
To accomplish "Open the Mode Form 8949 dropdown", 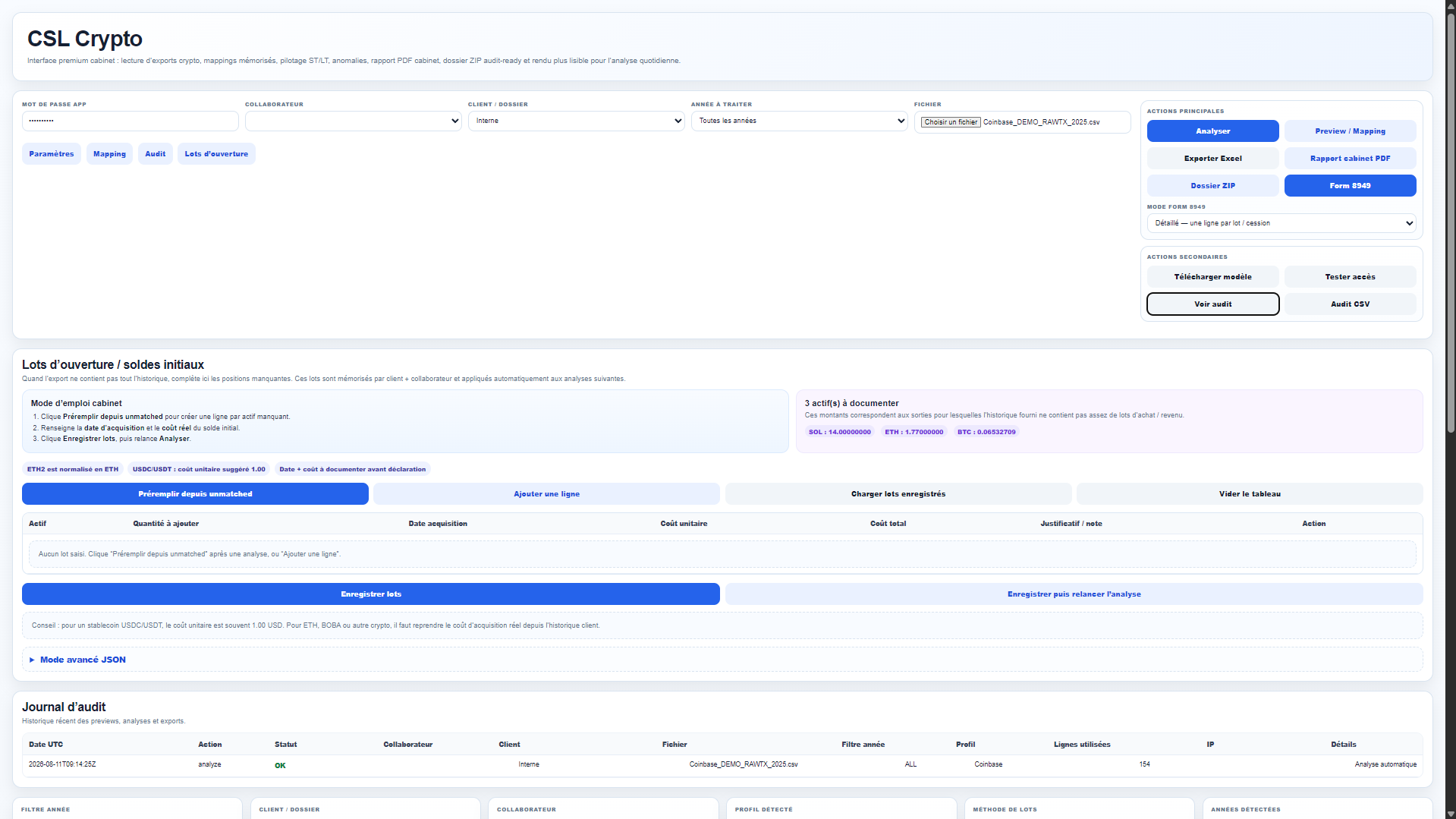I will pos(1281,223).
